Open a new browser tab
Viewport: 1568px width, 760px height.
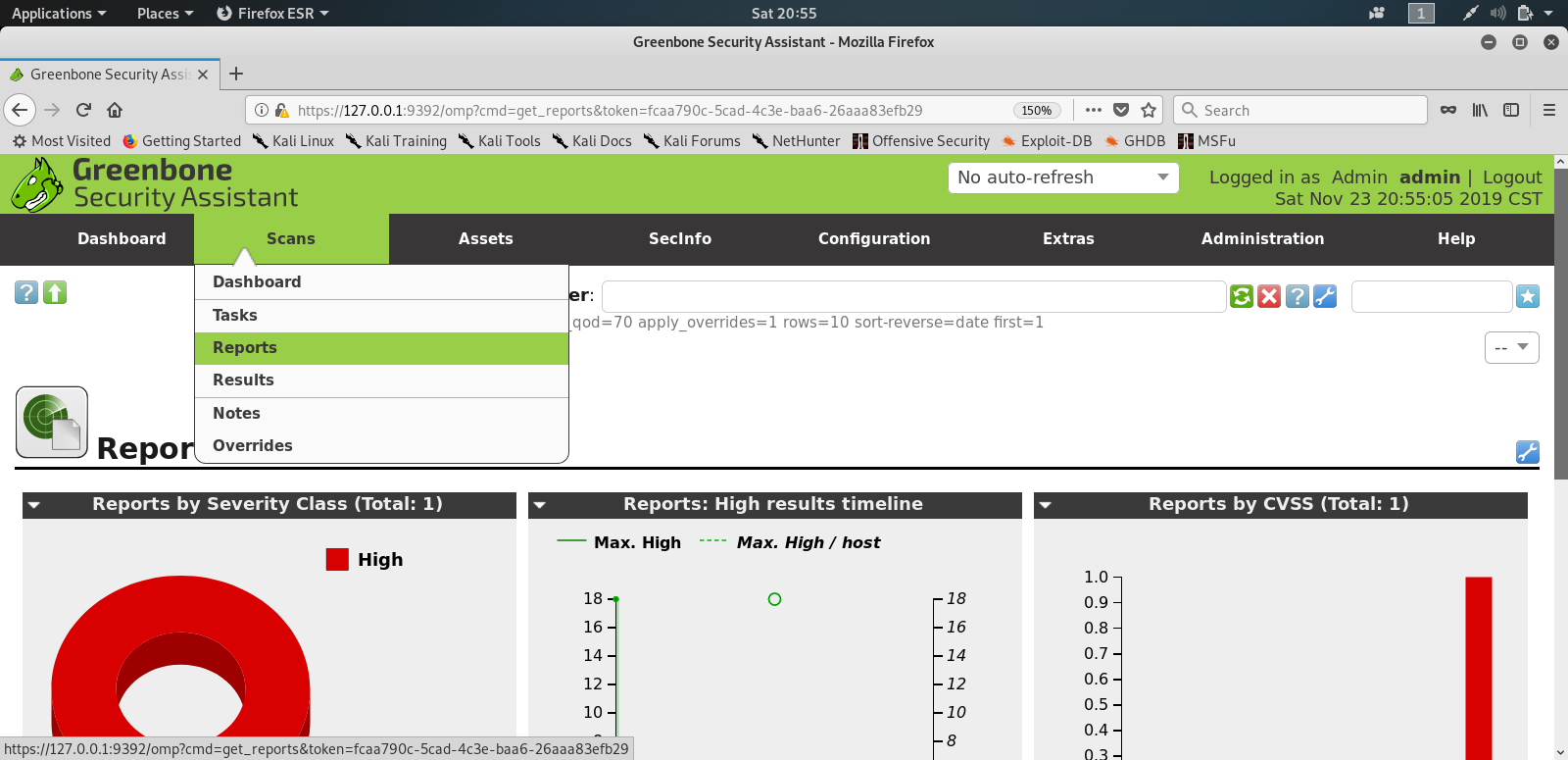click(236, 74)
